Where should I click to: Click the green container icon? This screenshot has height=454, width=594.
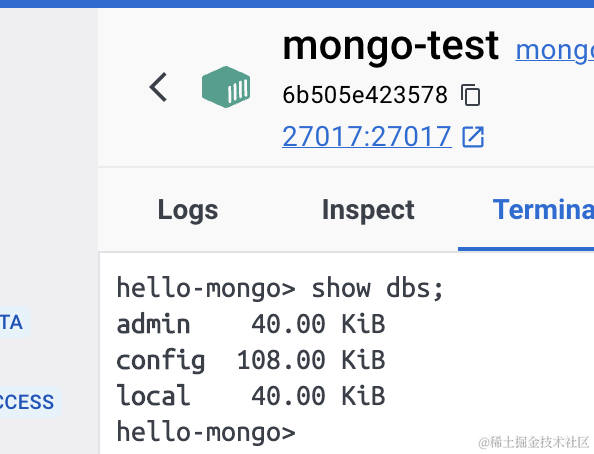226,87
